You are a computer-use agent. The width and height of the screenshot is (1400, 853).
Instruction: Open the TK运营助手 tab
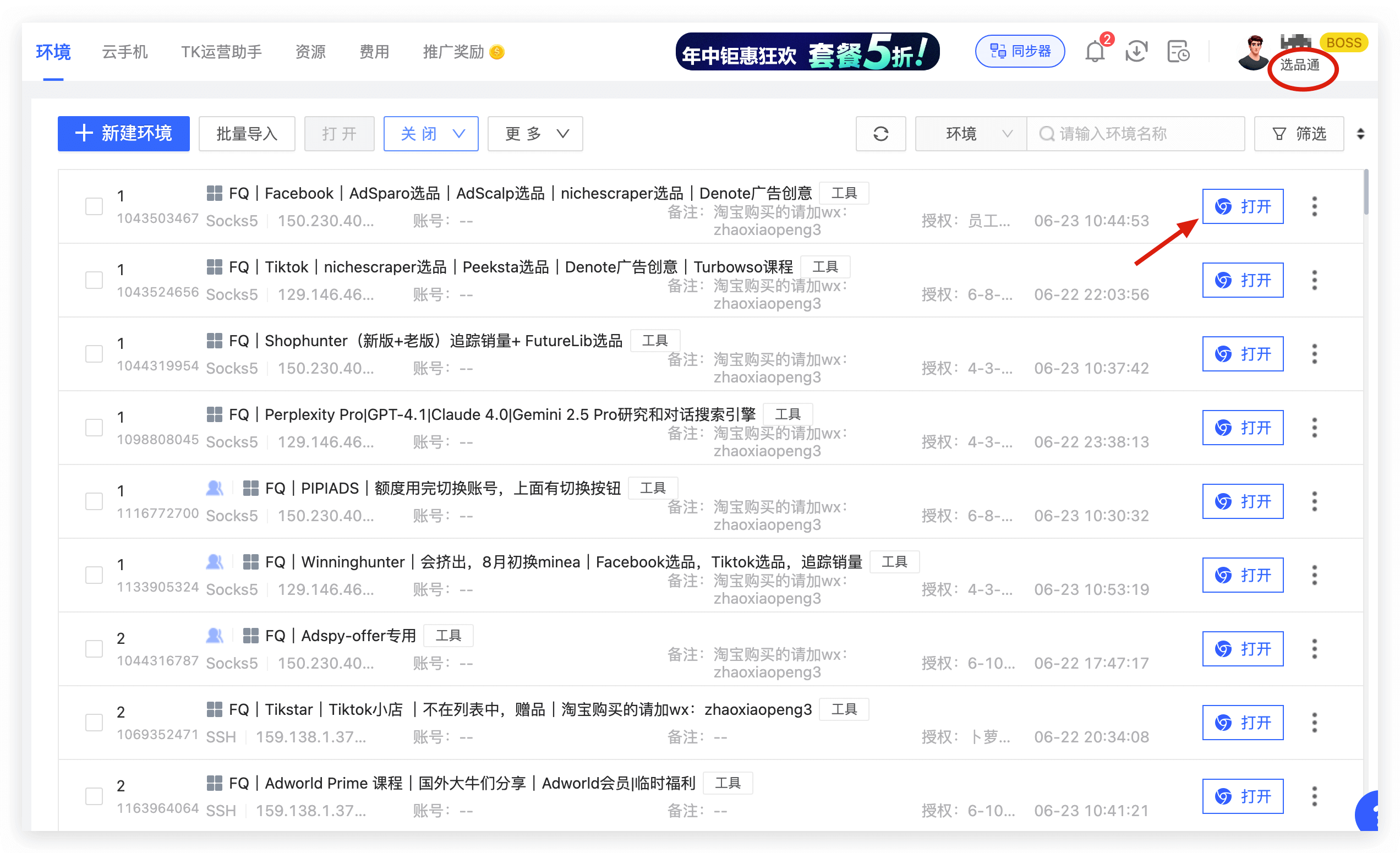point(221,52)
